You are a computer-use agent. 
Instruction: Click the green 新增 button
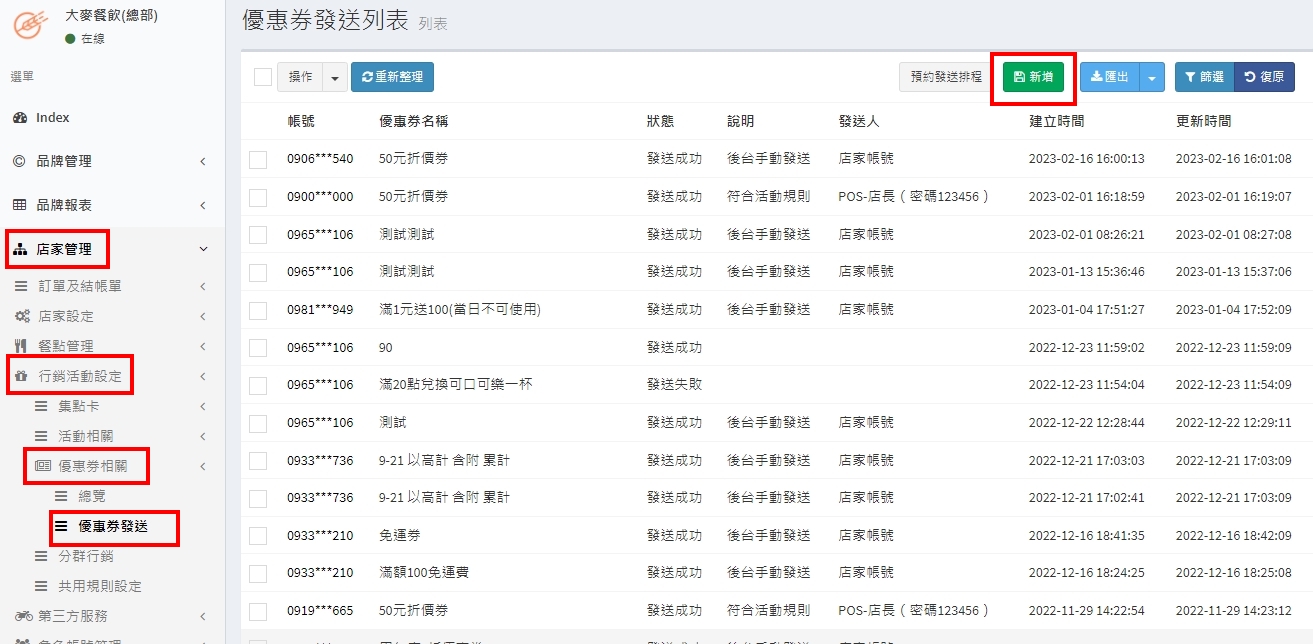click(x=1033, y=77)
